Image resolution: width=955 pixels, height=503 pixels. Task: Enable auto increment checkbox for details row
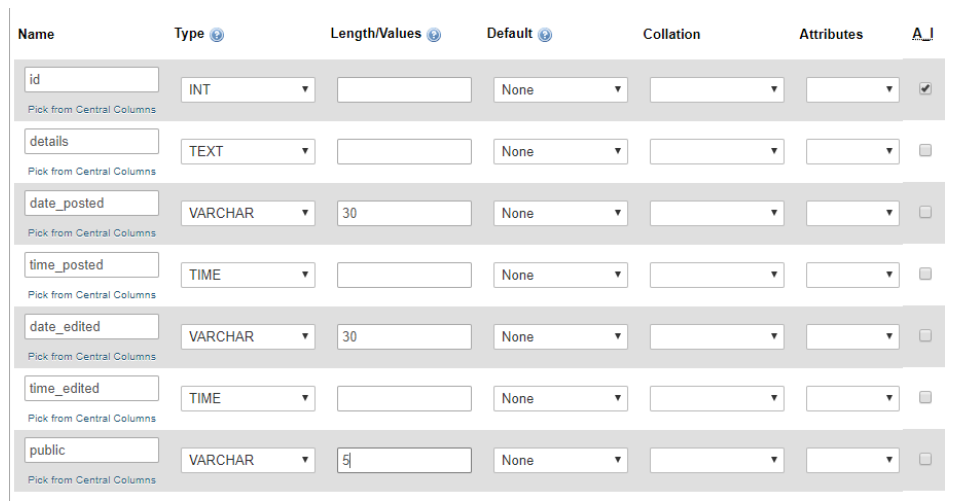pyautogui.click(x=925, y=151)
